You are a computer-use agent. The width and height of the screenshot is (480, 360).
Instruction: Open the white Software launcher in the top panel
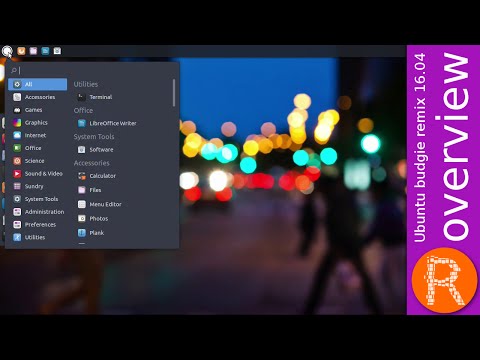coord(57,51)
